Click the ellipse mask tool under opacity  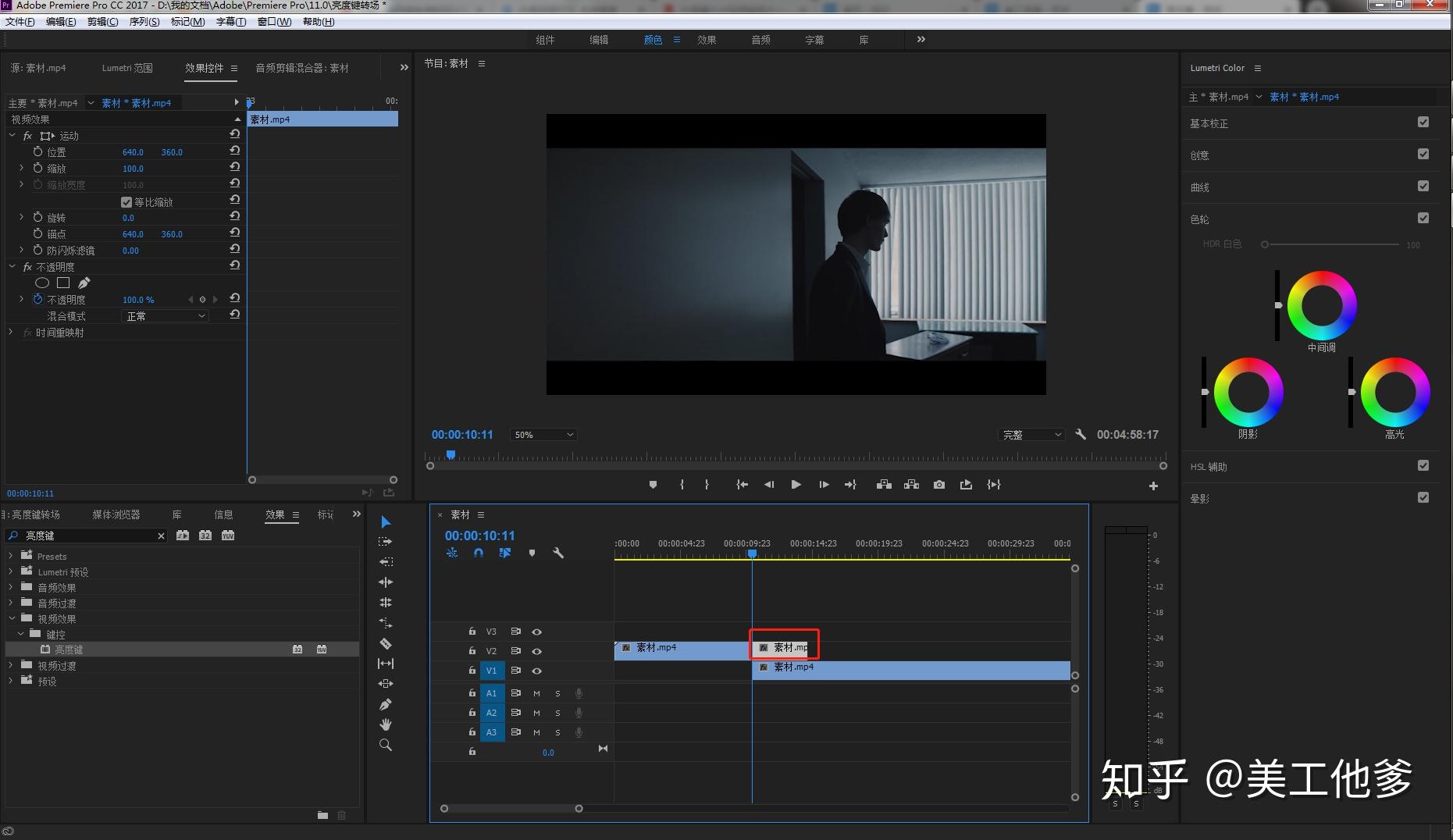(x=42, y=283)
